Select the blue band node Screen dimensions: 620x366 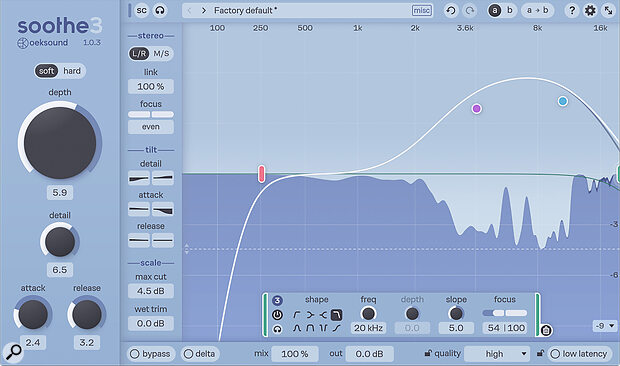563,101
